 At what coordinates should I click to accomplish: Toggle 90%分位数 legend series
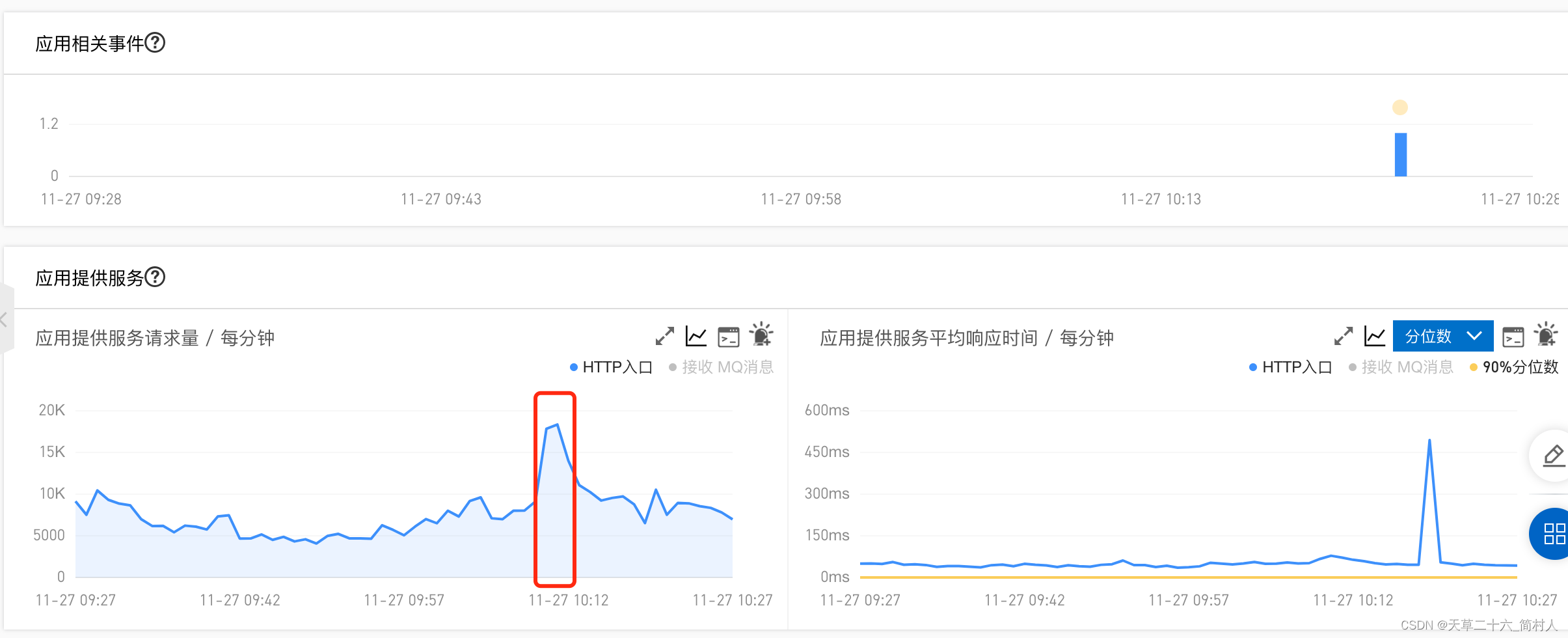(1514, 367)
